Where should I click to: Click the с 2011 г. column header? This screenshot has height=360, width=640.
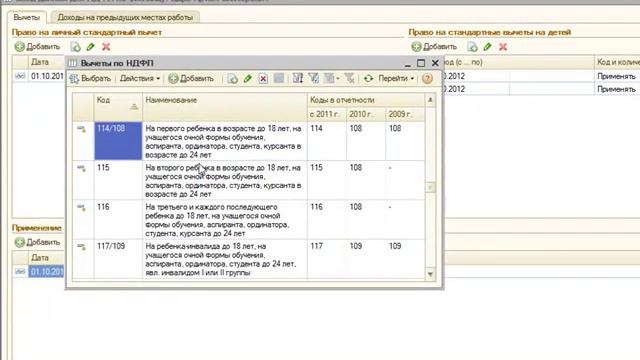(x=327, y=114)
